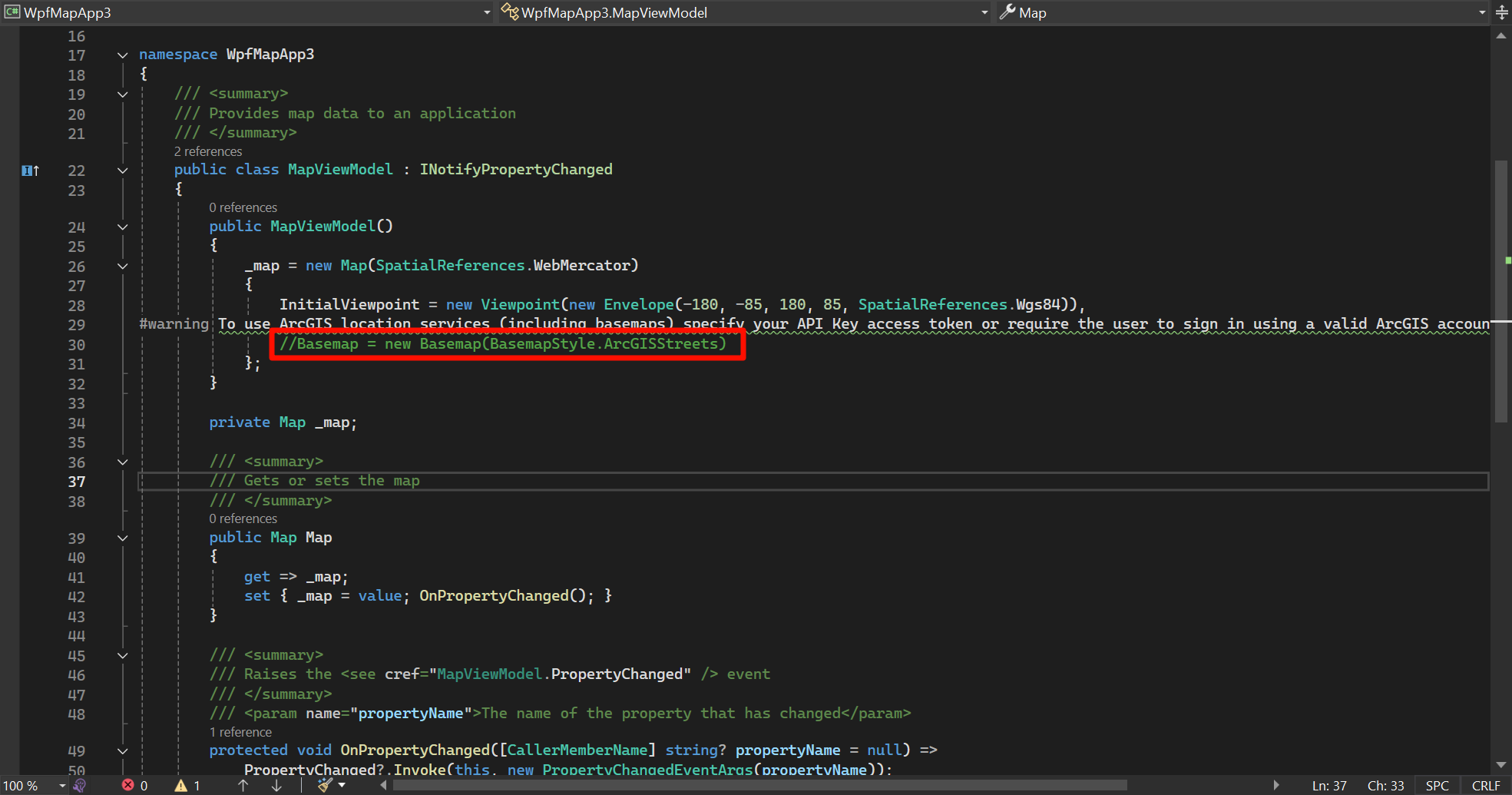The height and width of the screenshot is (795, 1512).
Task: Click InitialViewpoint on line 28
Action: [x=349, y=305]
